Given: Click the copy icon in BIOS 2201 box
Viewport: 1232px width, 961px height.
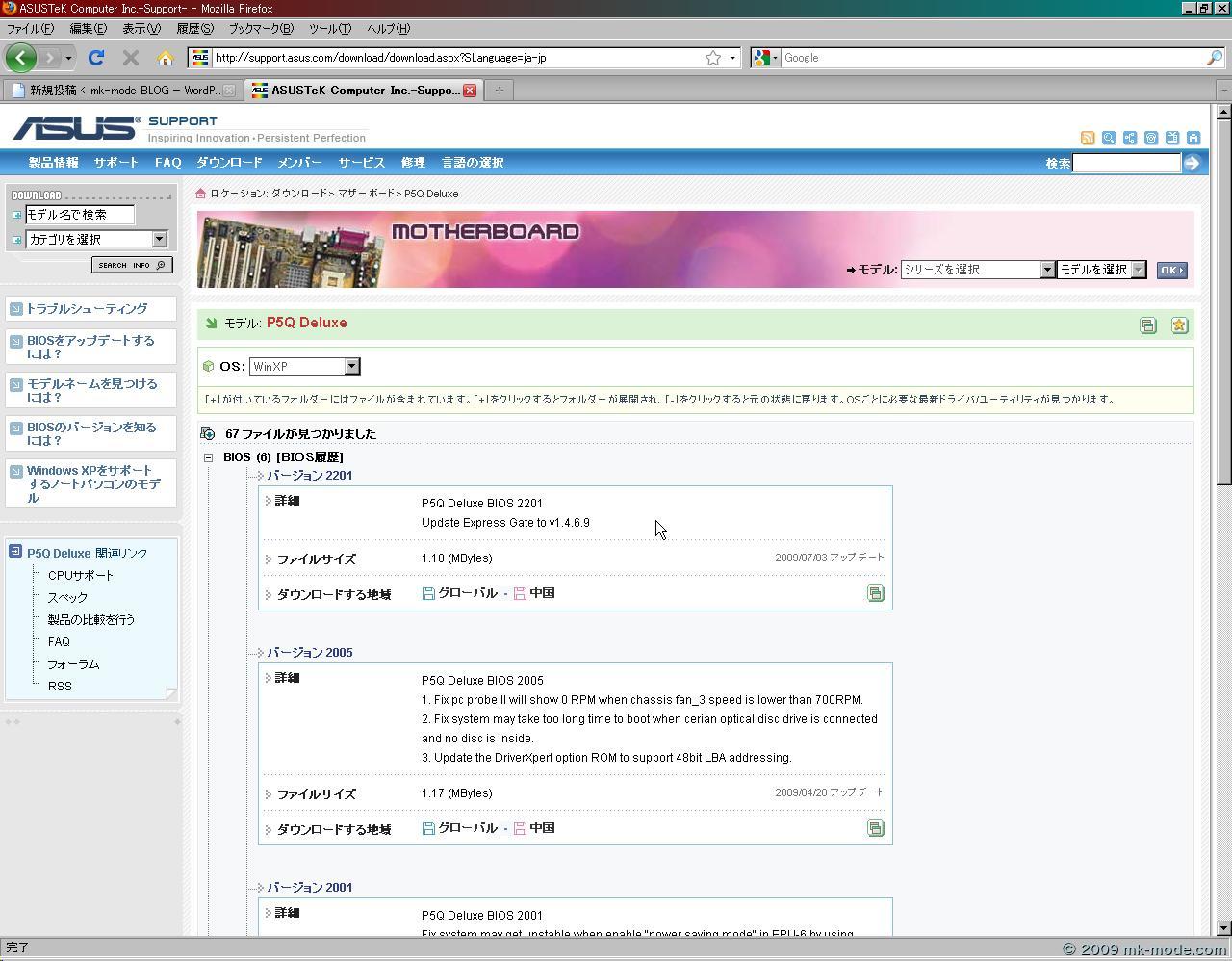Looking at the screenshot, I should pyautogui.click(x=875, y=593).
